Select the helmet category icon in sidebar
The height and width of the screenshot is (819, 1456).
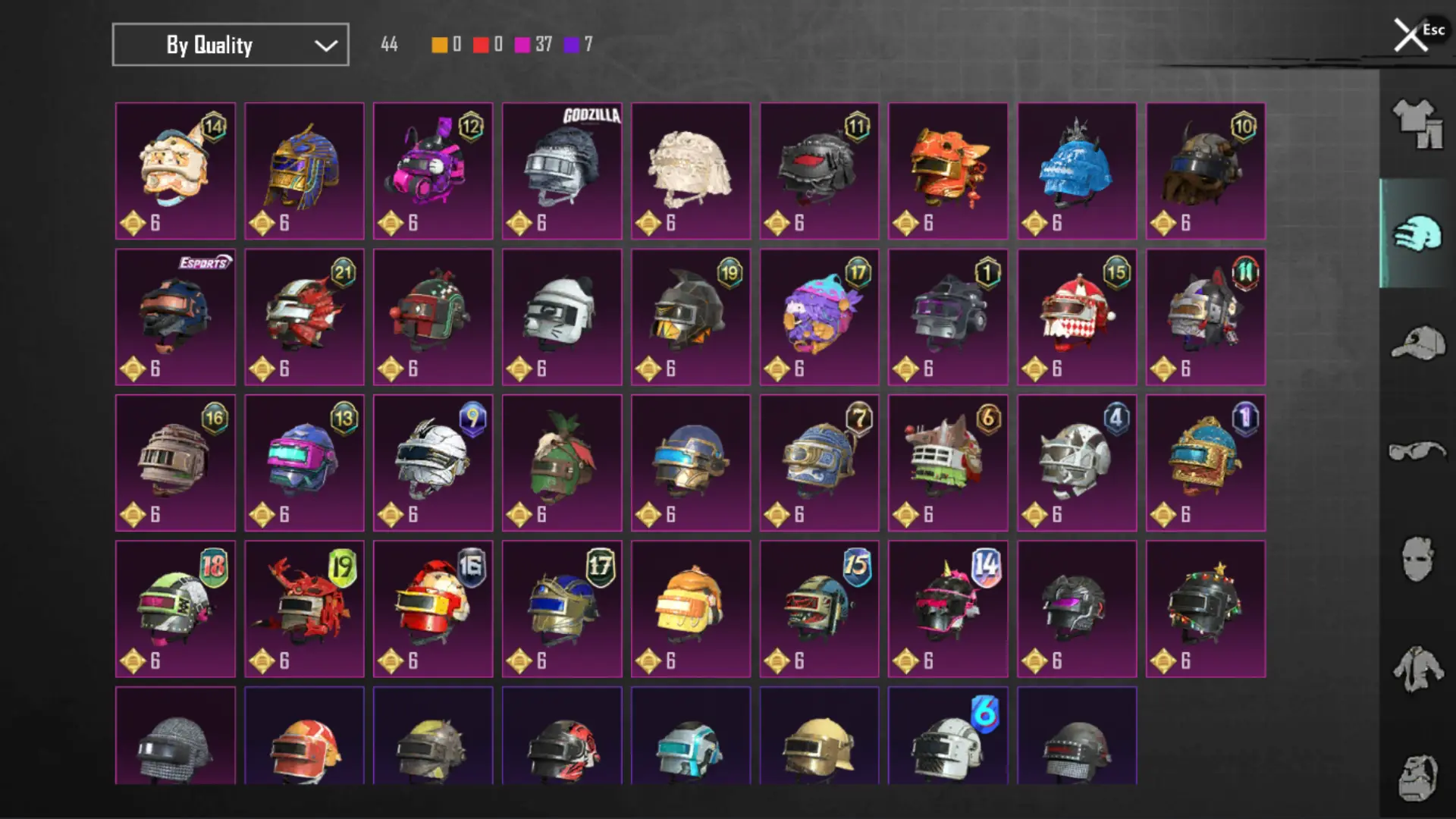click(x=1417, y=233)
